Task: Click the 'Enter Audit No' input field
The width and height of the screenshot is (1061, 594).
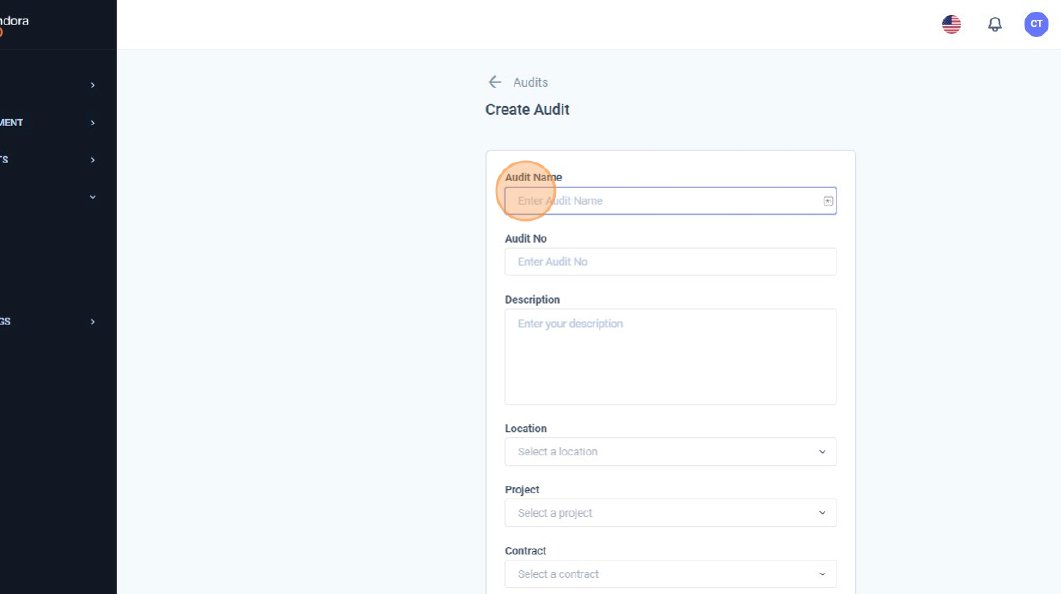Action: coord(670,262)
